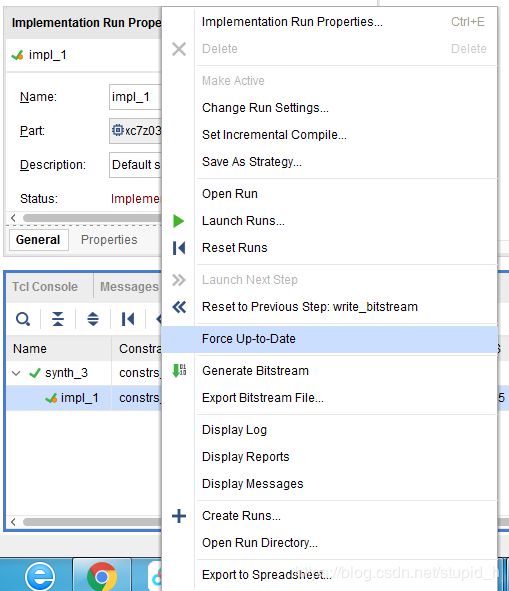
Task: Select the impl_1 run row
Action: [x=84, y=398]
